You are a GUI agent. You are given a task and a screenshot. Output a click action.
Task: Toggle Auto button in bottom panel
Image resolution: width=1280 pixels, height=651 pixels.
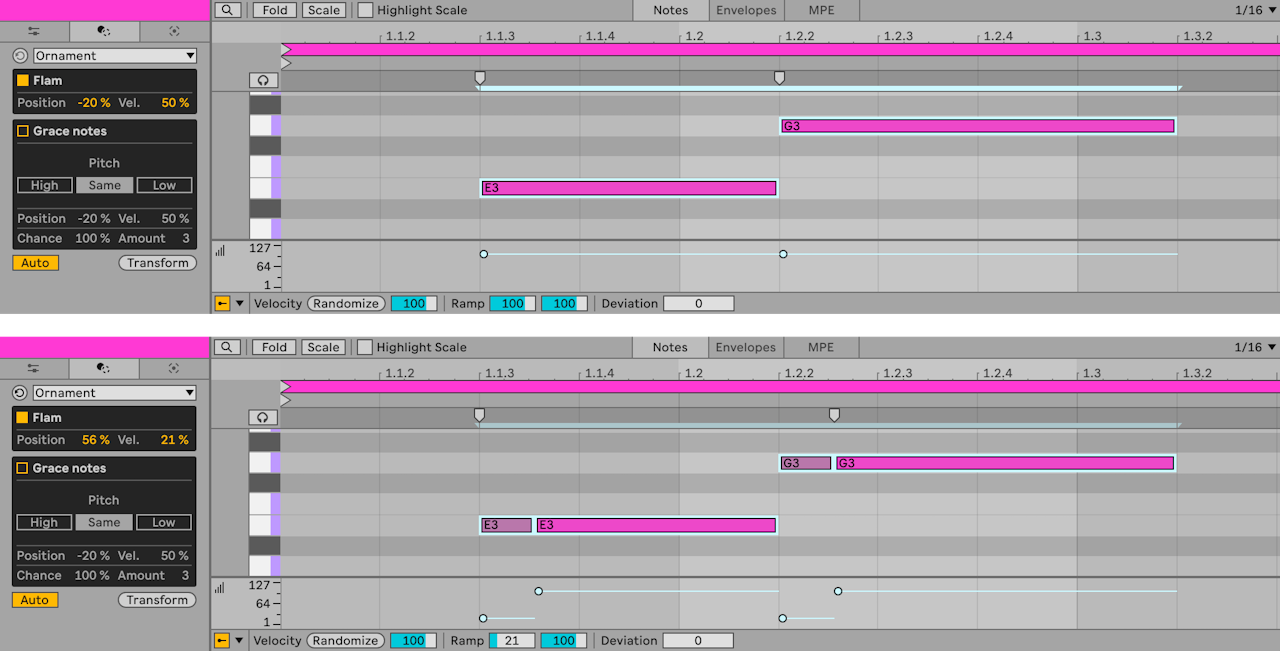35,600
